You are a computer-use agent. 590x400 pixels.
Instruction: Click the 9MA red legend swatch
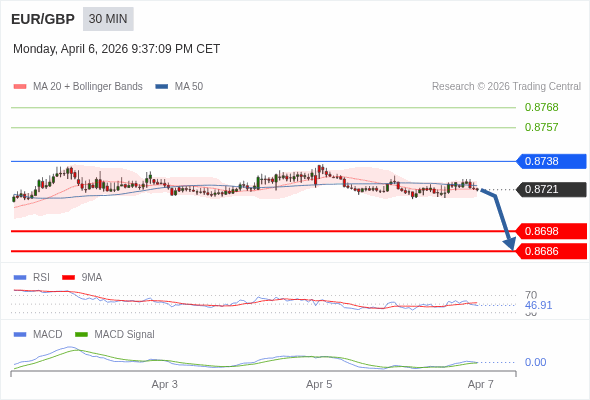point(68,278)
